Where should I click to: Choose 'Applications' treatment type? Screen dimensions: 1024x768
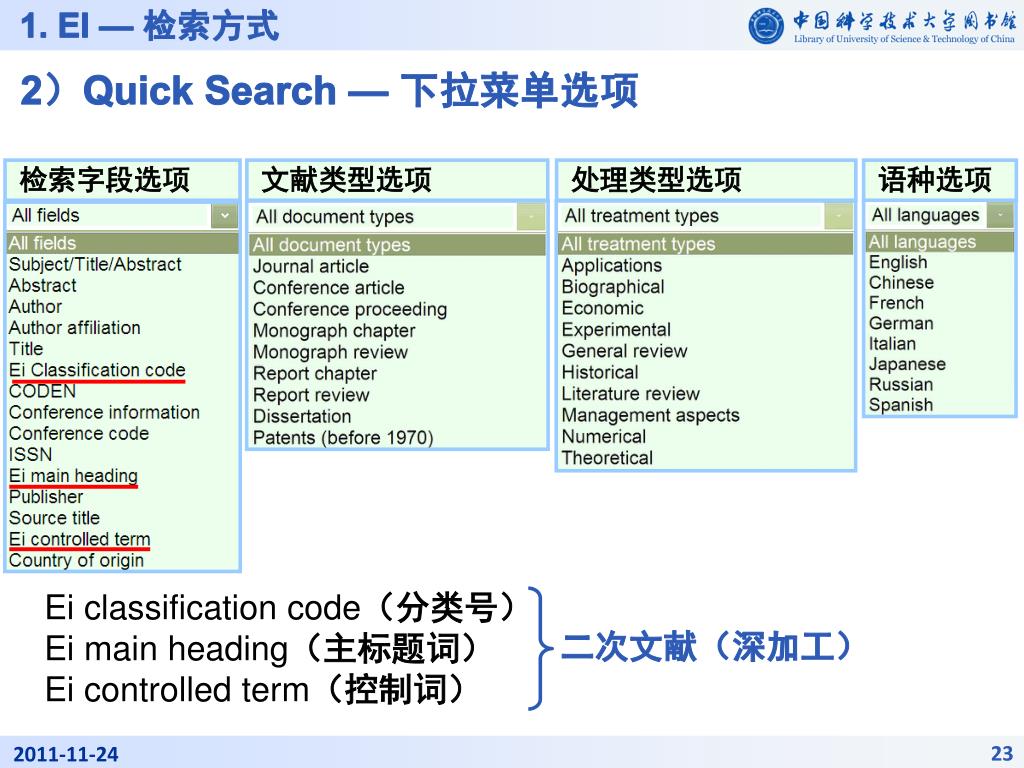point(612,266)
